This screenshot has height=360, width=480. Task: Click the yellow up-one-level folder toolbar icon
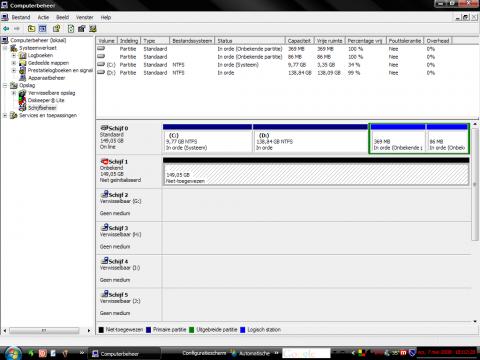[31, 29]
